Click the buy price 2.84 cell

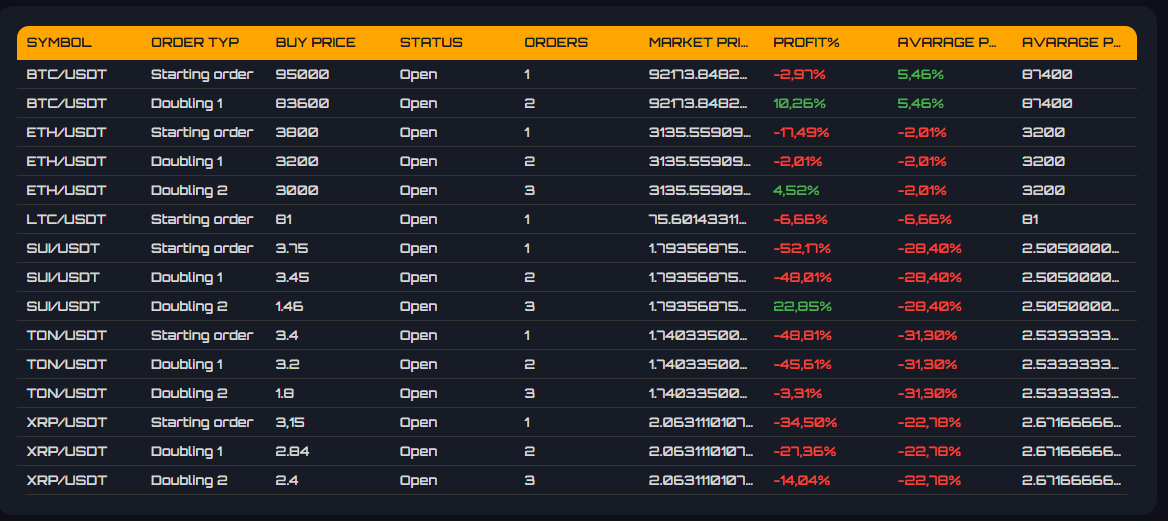[292, 452]
